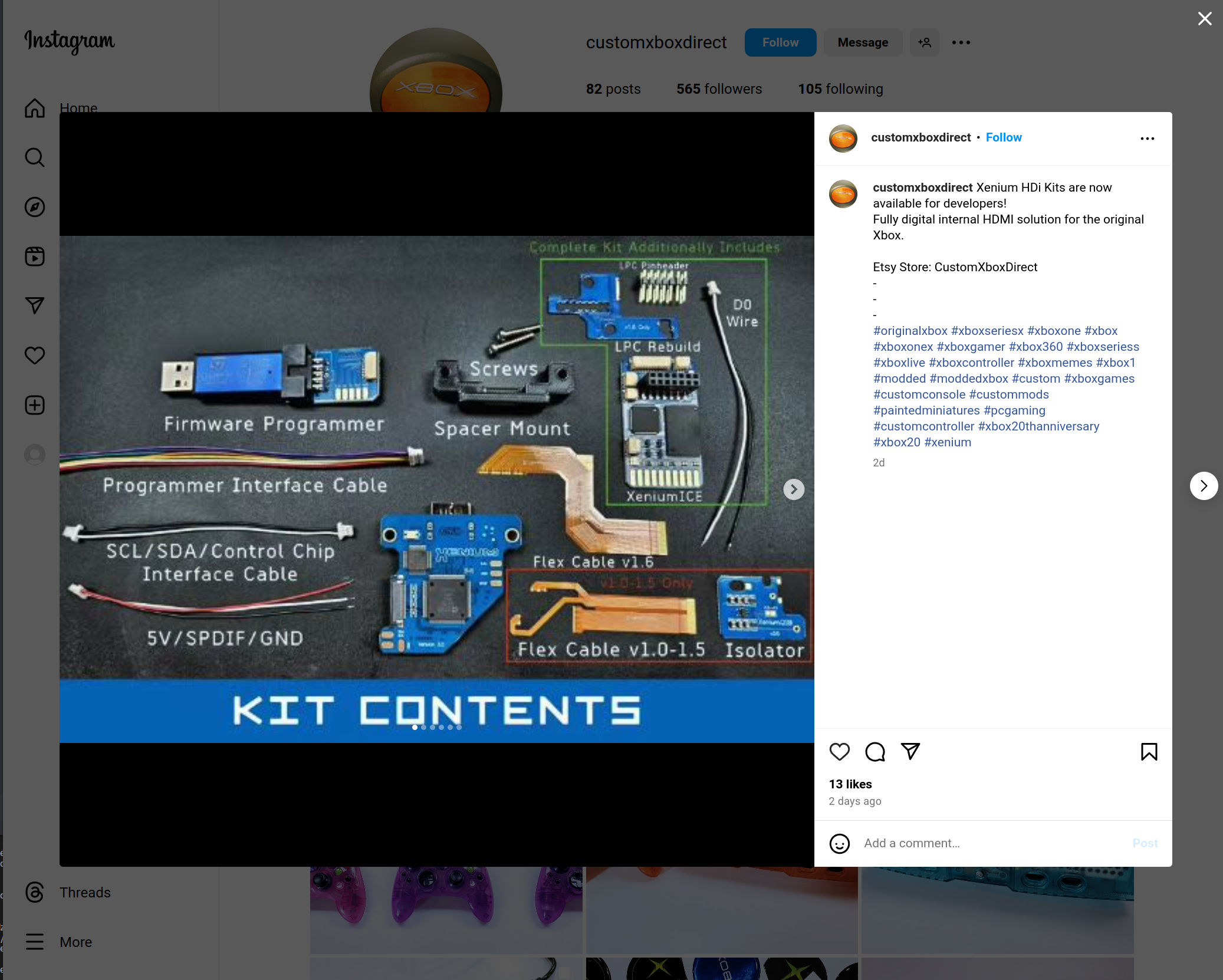Click the 105 following count
The image size is (1223, 980).
tap(840, 89)
